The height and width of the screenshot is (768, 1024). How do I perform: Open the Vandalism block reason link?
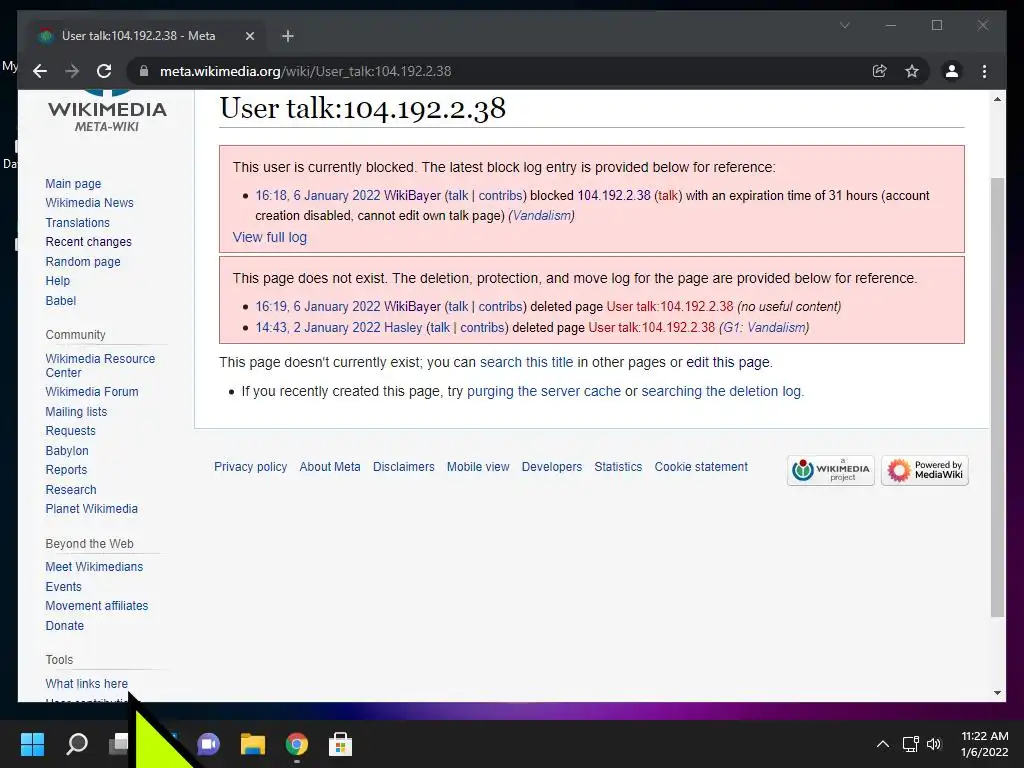(541, 216)
